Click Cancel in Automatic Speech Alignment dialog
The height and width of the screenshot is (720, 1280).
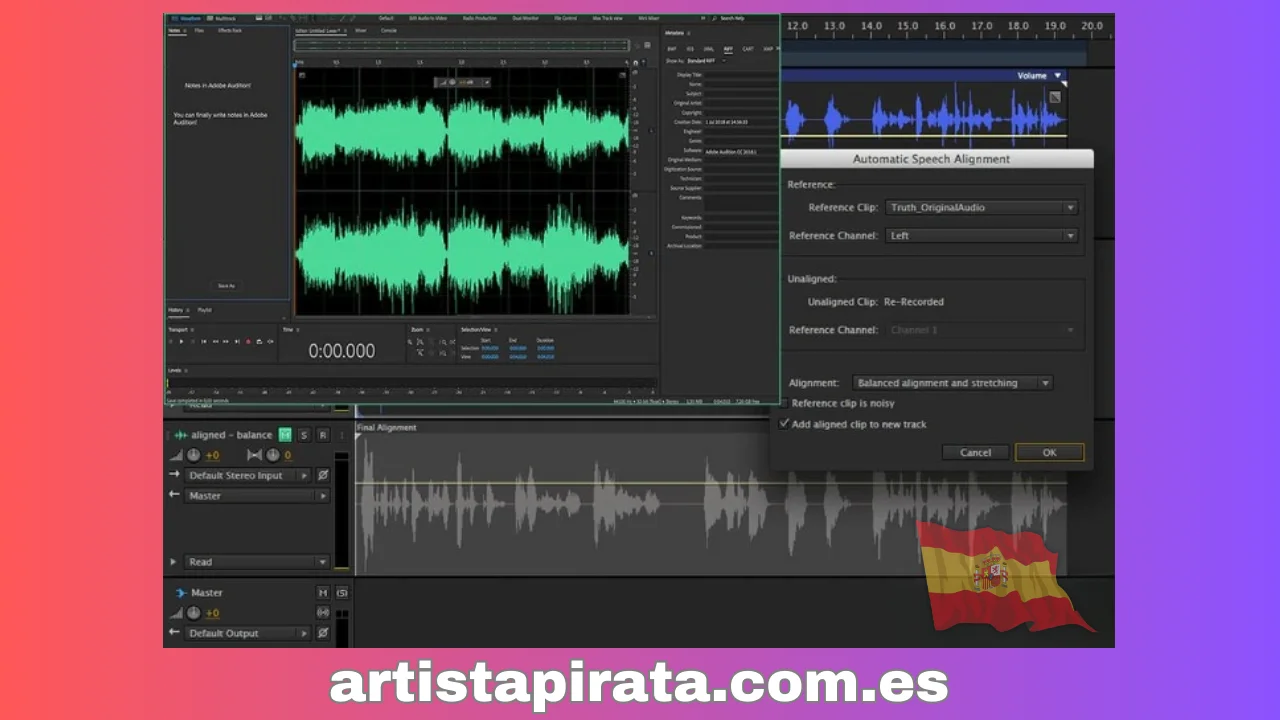976,452
